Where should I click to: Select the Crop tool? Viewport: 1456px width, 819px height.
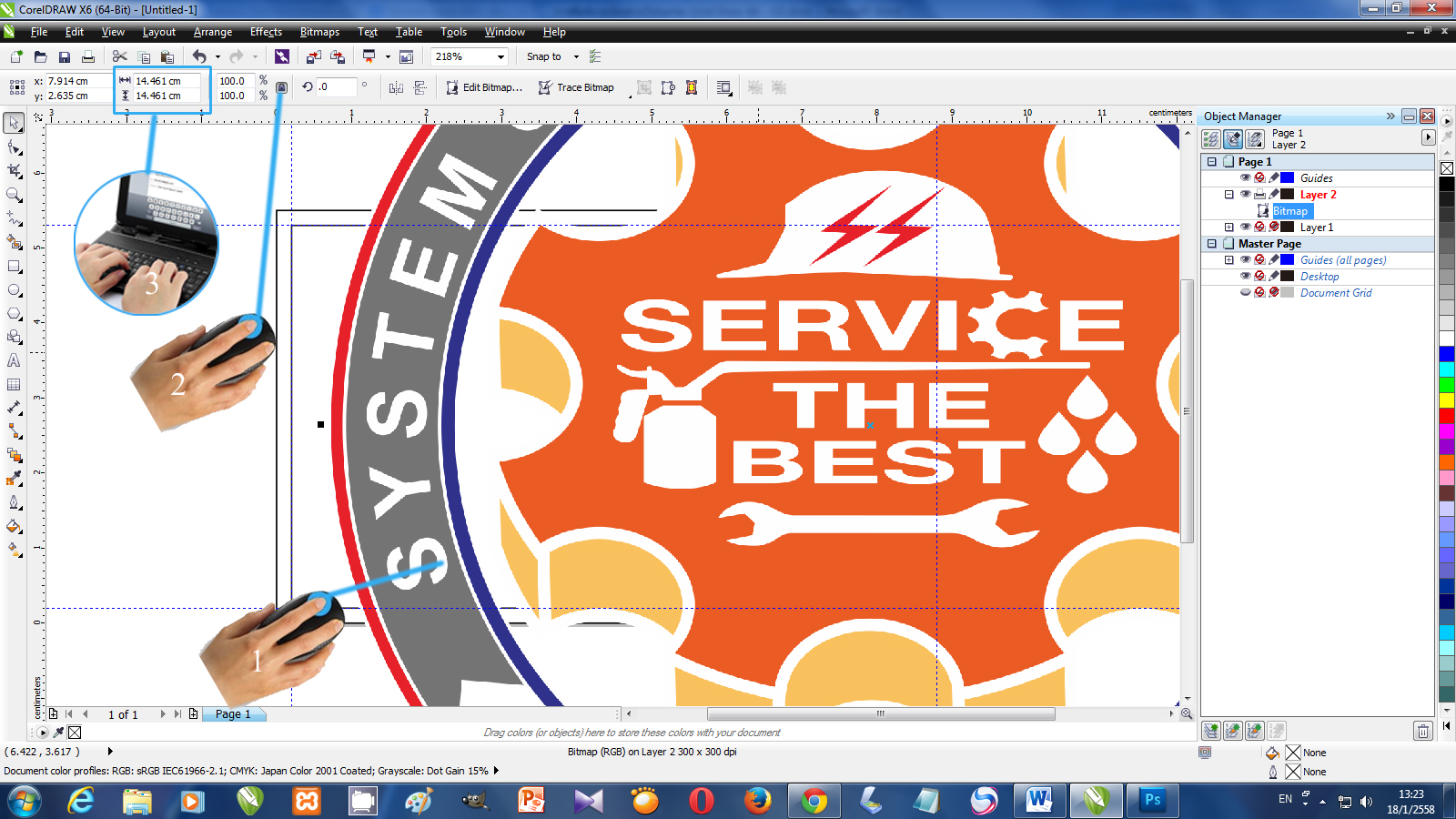(x=14, y=170)
